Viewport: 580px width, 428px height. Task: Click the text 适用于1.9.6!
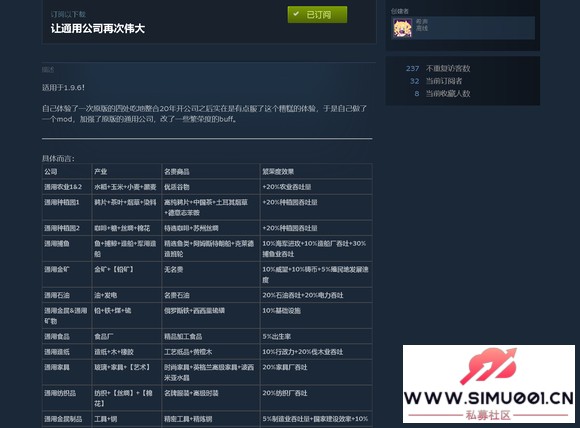(x=63, y=88)
